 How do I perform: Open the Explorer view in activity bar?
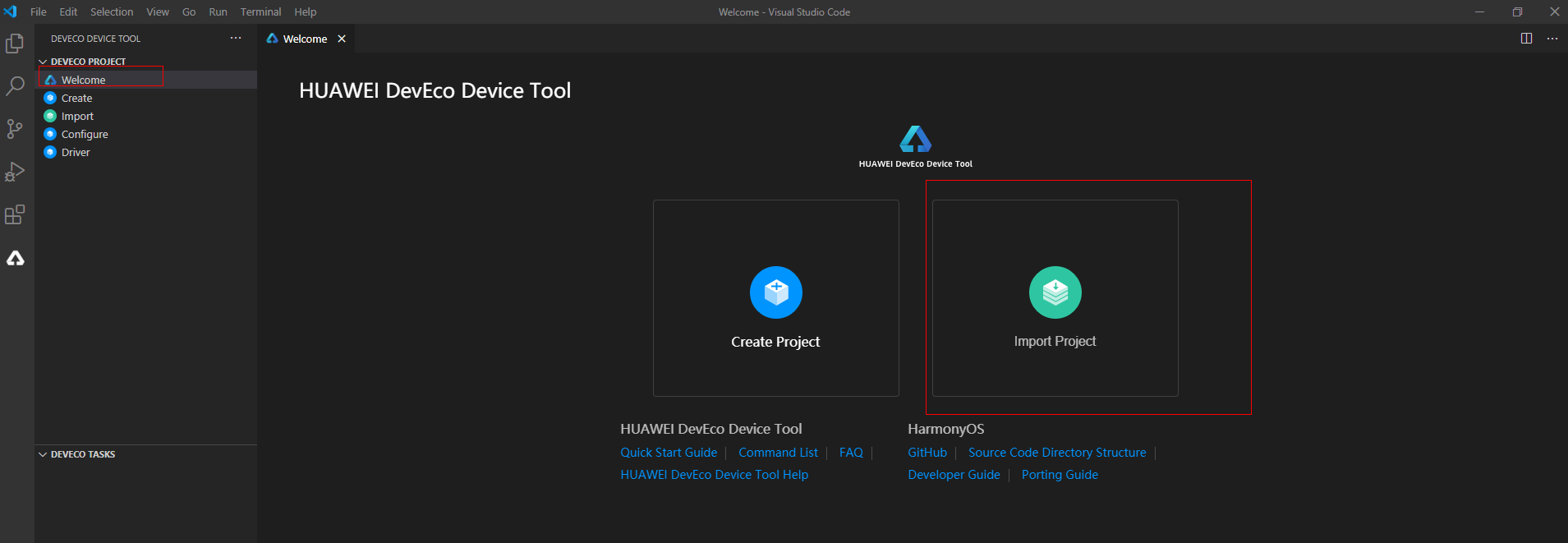tap(15, 44)
